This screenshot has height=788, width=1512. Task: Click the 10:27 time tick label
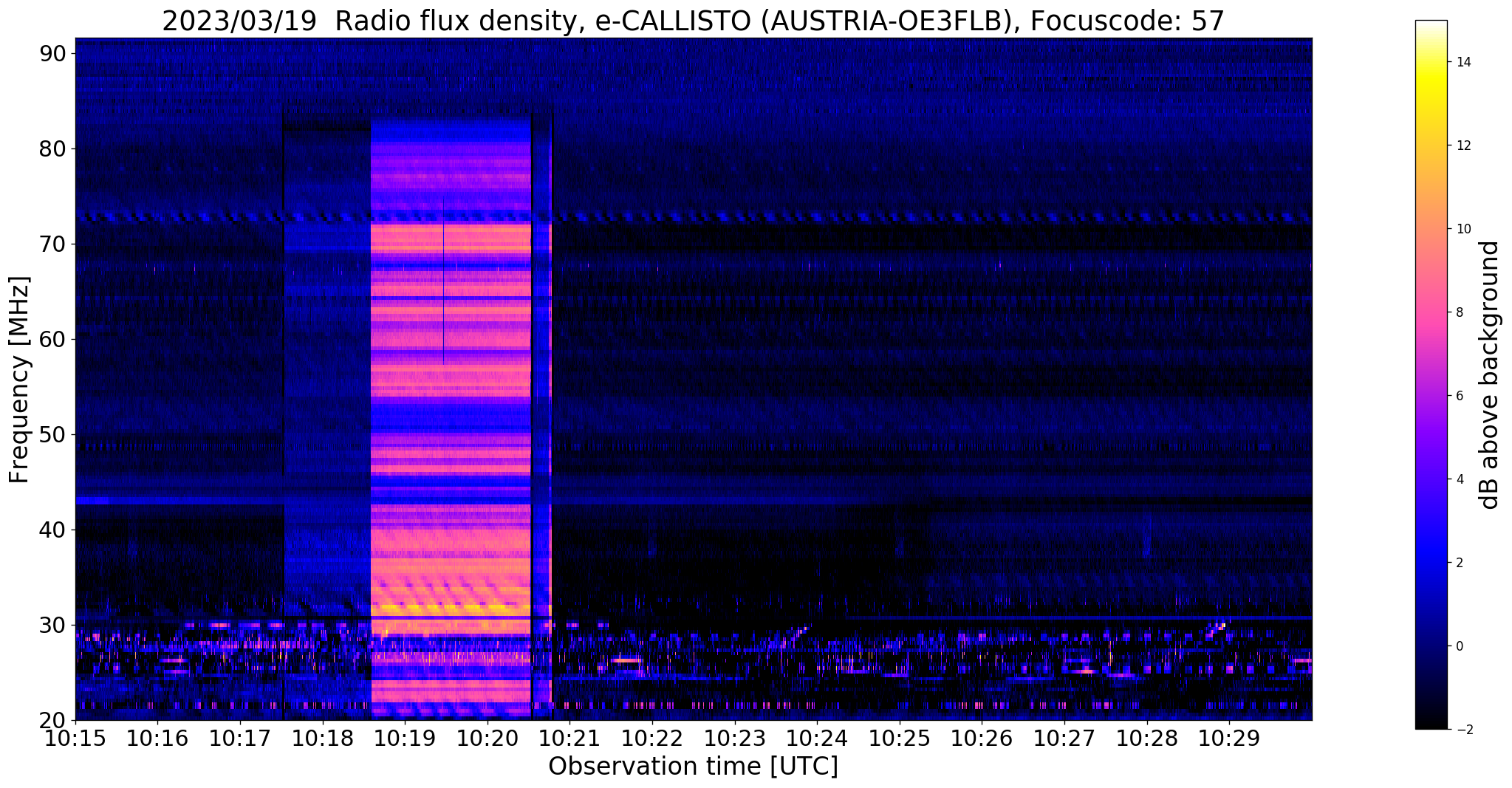pos(1064,737)
